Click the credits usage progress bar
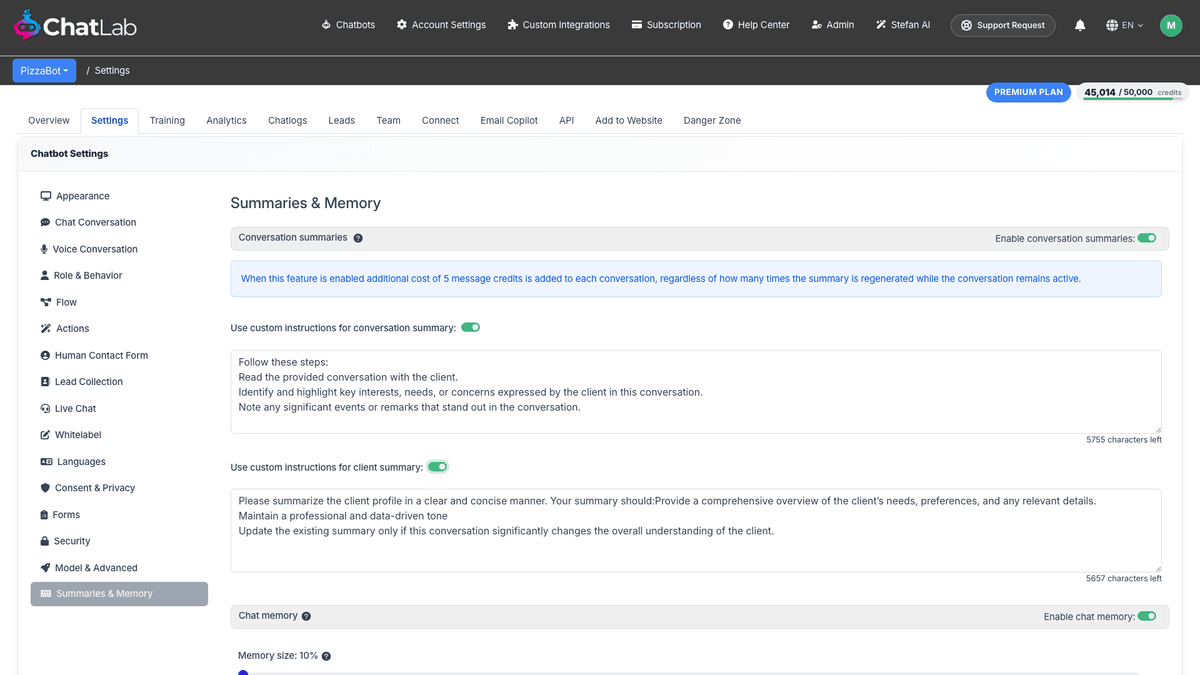 tap(1132, 99)
